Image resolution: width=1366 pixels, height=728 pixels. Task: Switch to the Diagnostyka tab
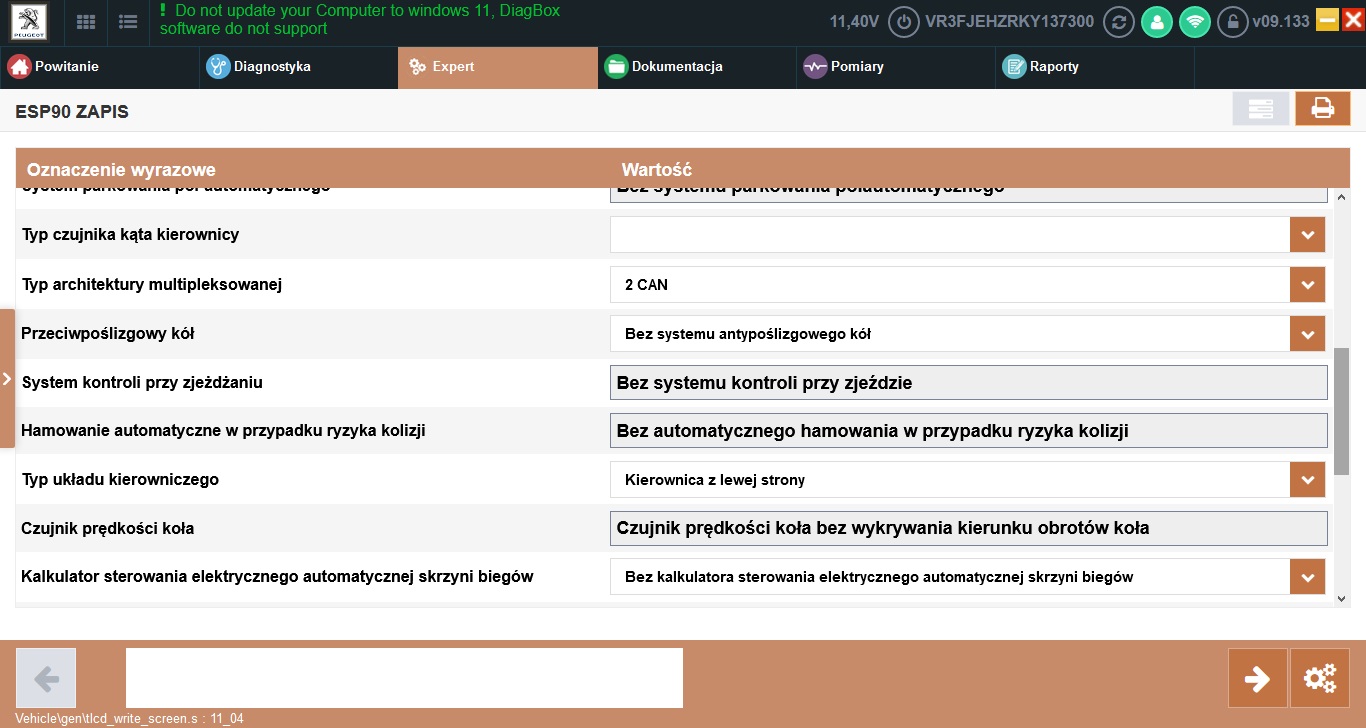pos(272,67)
